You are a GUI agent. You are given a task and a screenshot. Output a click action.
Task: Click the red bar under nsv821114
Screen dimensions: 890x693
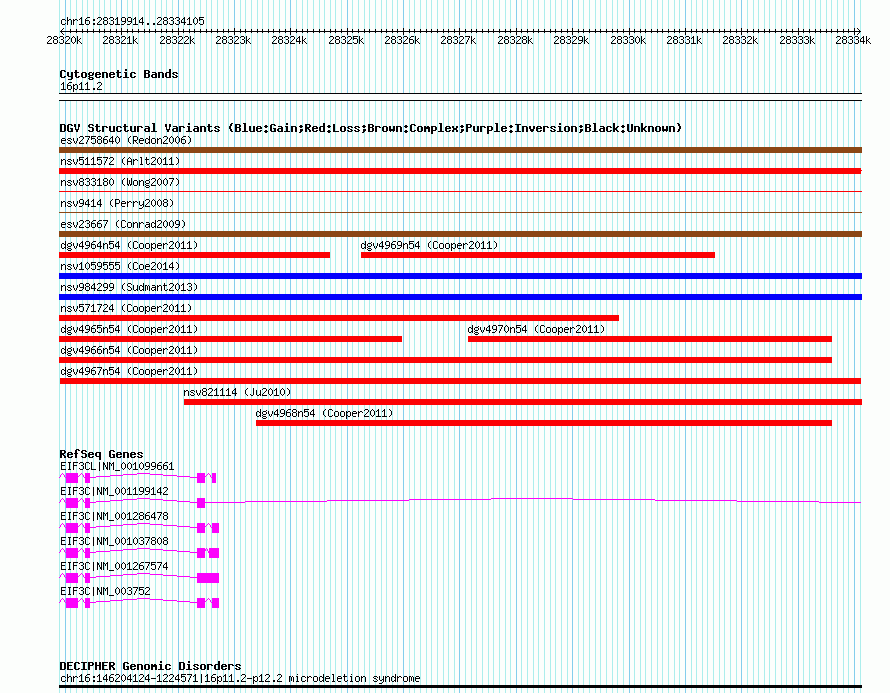[523, 402]
